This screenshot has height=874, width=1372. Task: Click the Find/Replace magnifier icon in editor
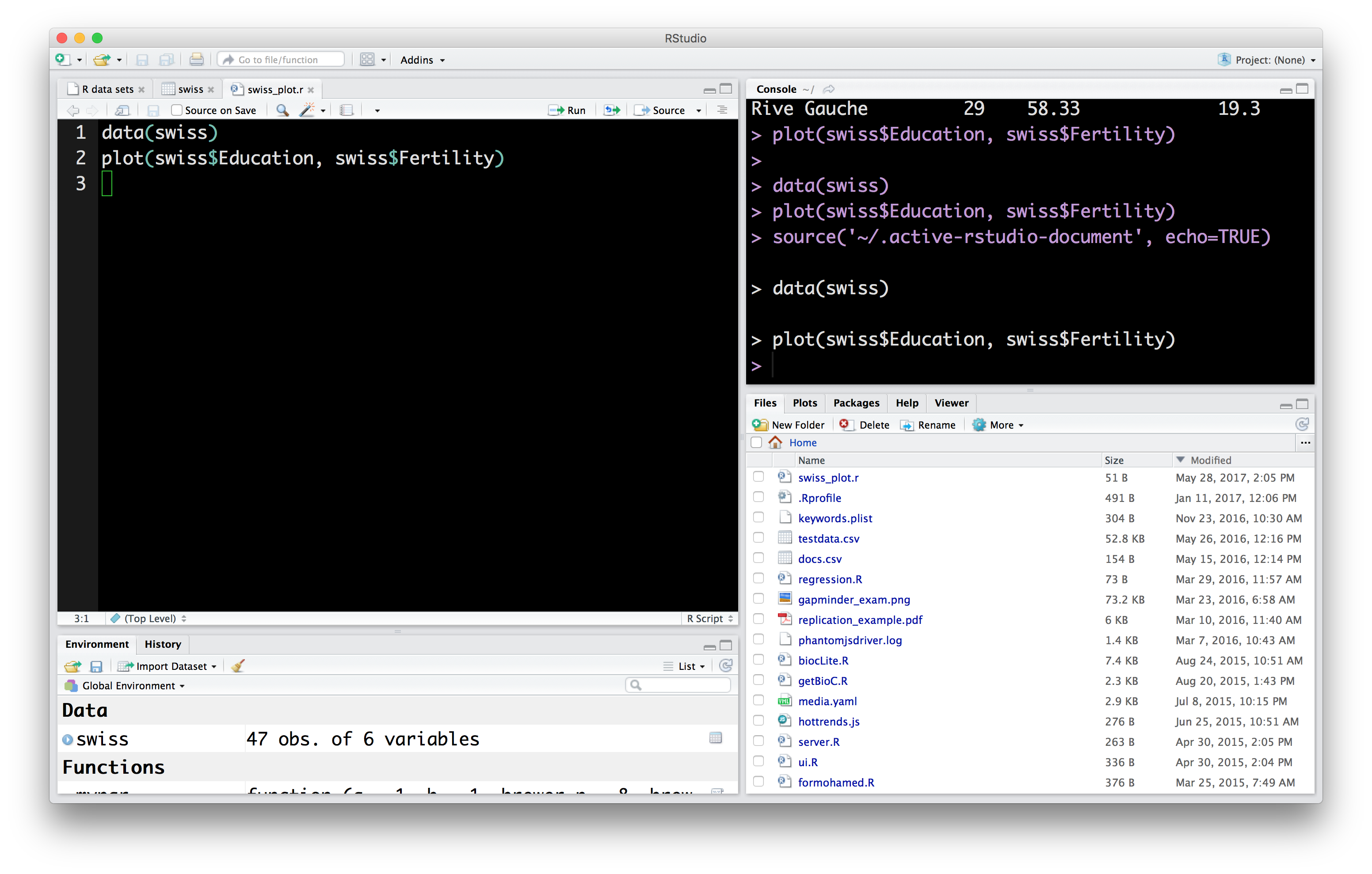point(282,110)
